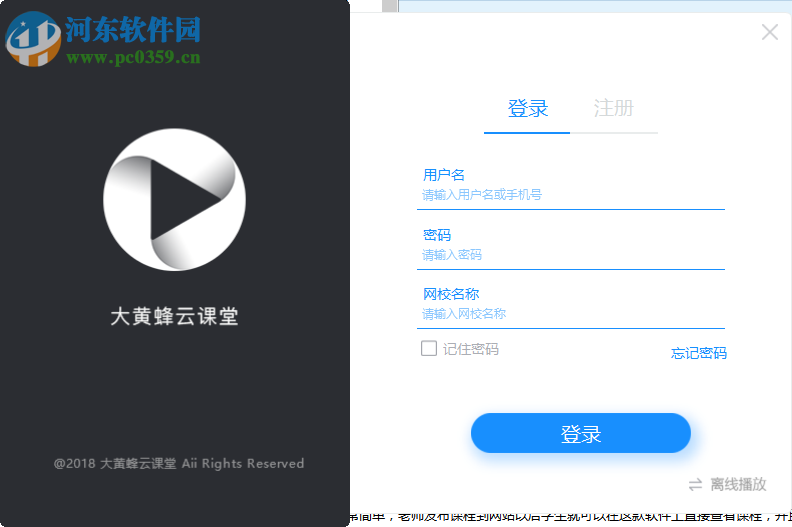Enable the 记住密码 checkbox
Image resolution: width=792 pixels, height=527 pixels.
(x=429, y=348)
